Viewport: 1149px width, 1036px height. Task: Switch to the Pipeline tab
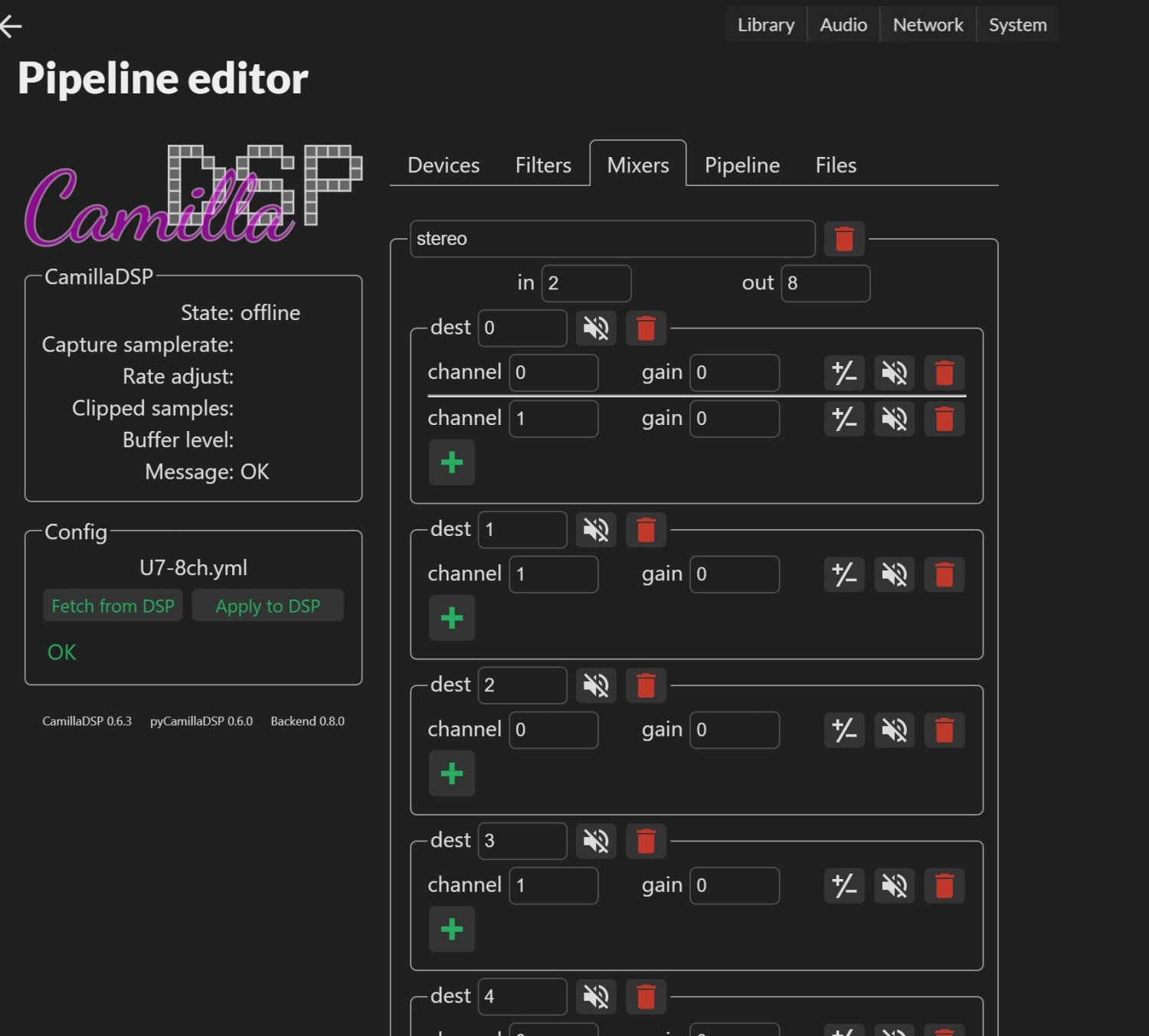pyautogui.click(x=742, y=165)
